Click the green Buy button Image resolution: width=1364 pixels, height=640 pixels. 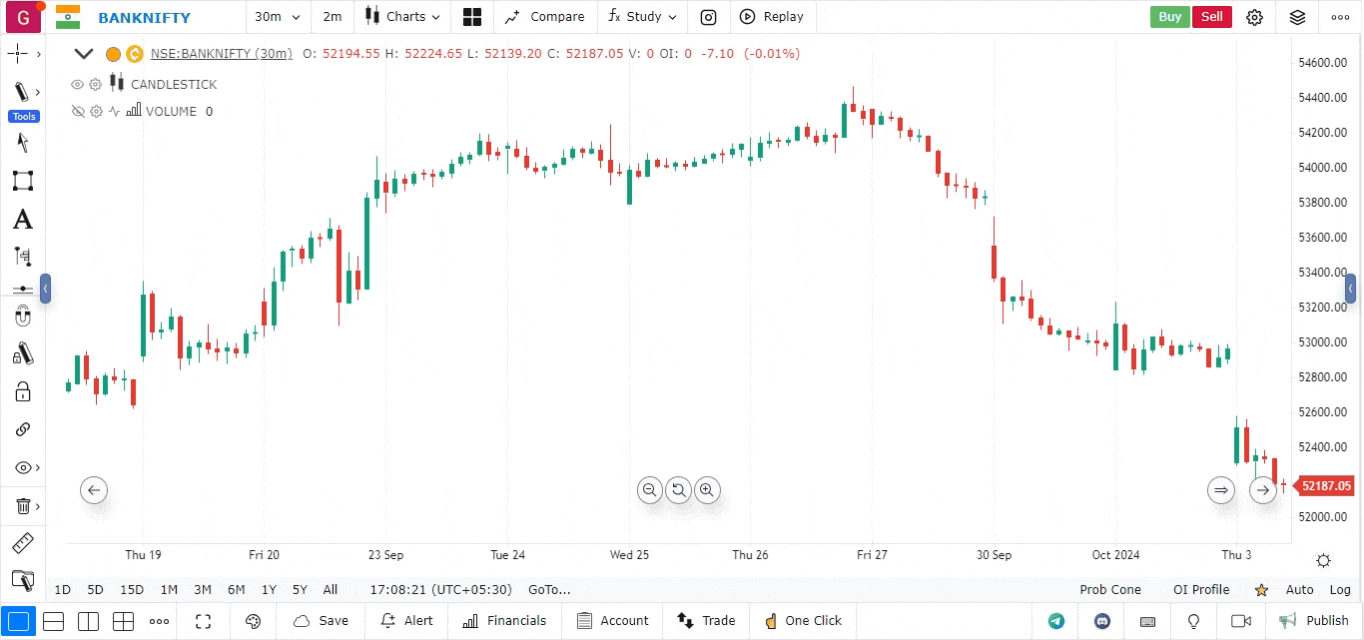pos(1170,17)
